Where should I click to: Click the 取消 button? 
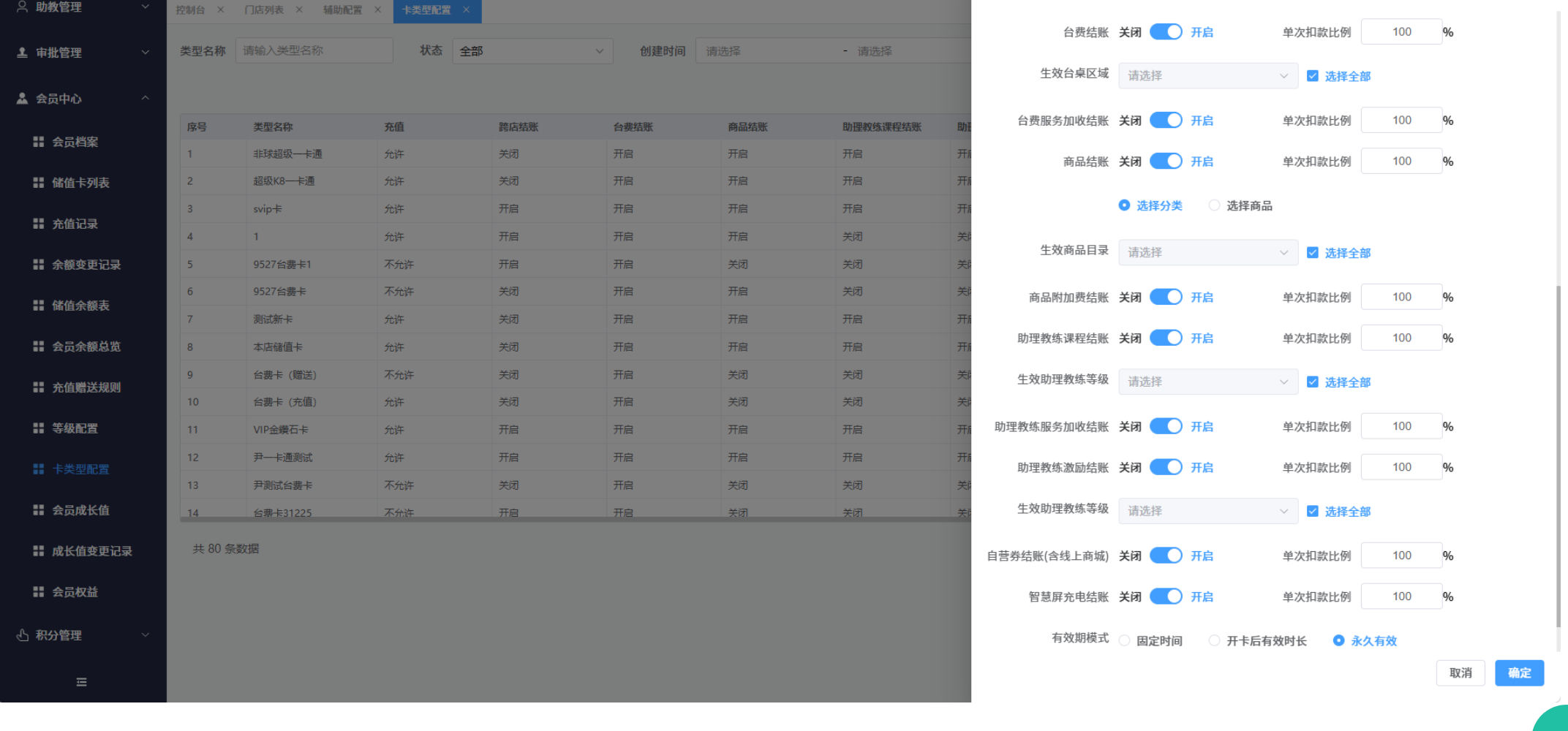point(1460,673)
